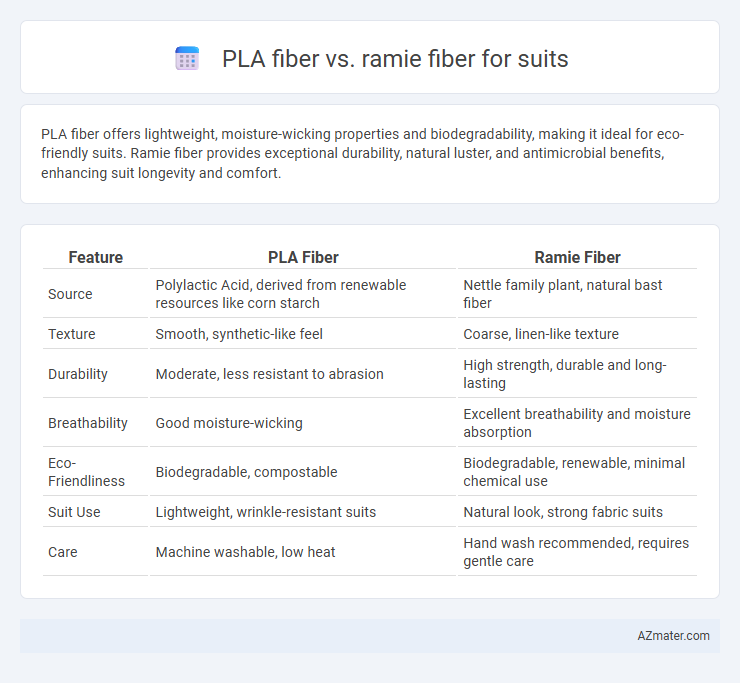Screen dimensions: 740x683
Task: Click the title 'PLA fiber vs. ramie fiber for suits'
Action: pos(395,59)
